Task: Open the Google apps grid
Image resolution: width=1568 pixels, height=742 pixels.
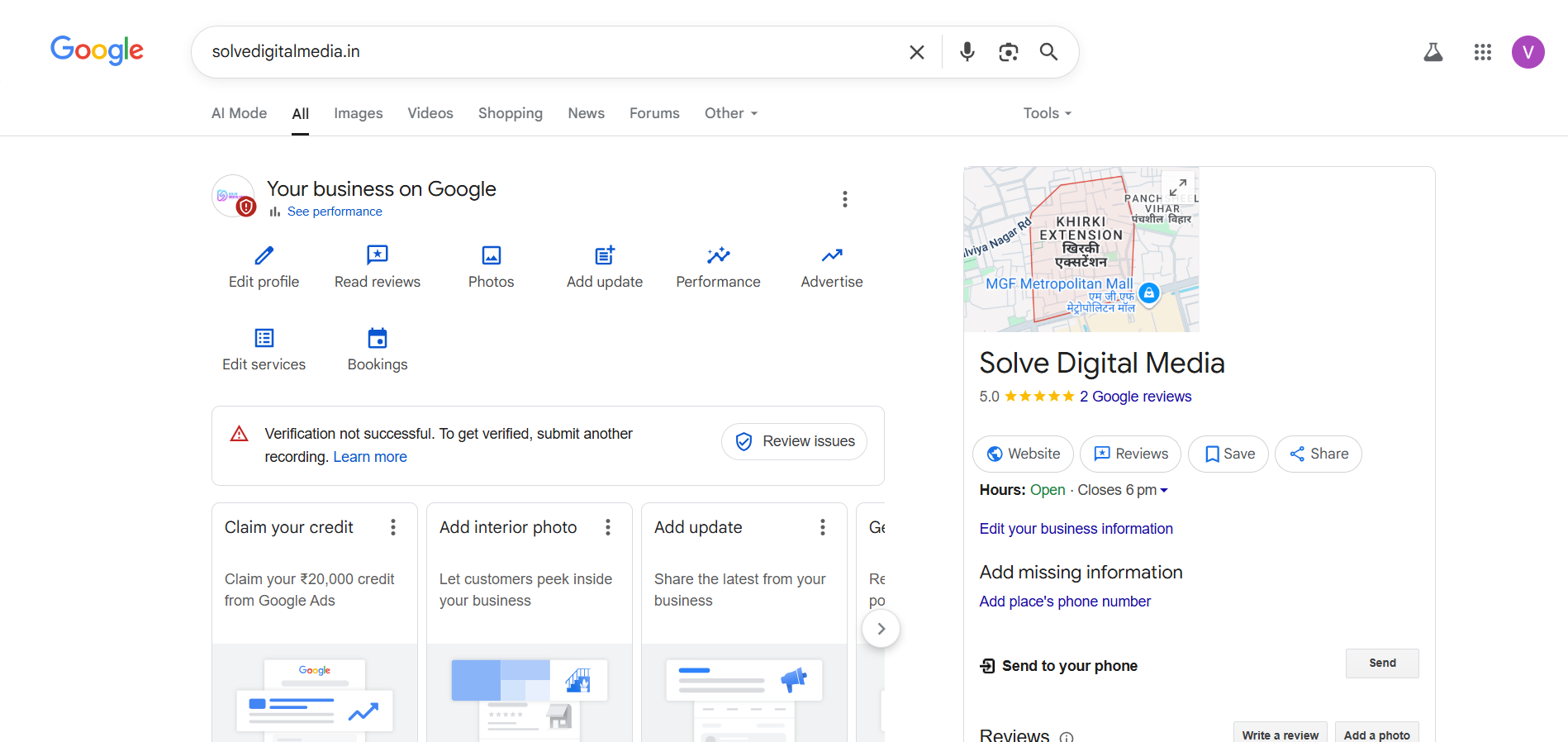Action: pyautogui.click(x=1482, y=52)
